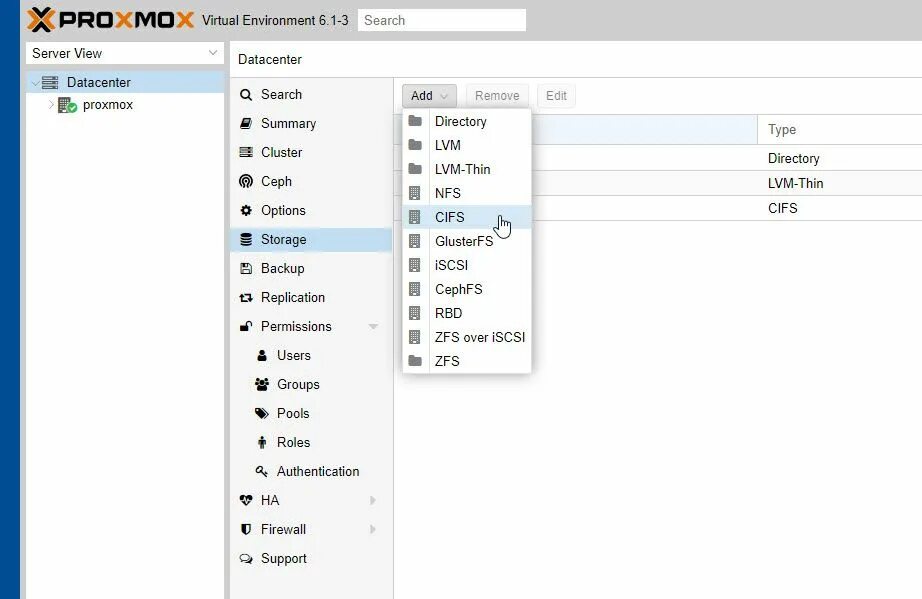Click the Users person icon
Screen dimensions: 922x599
262,356
